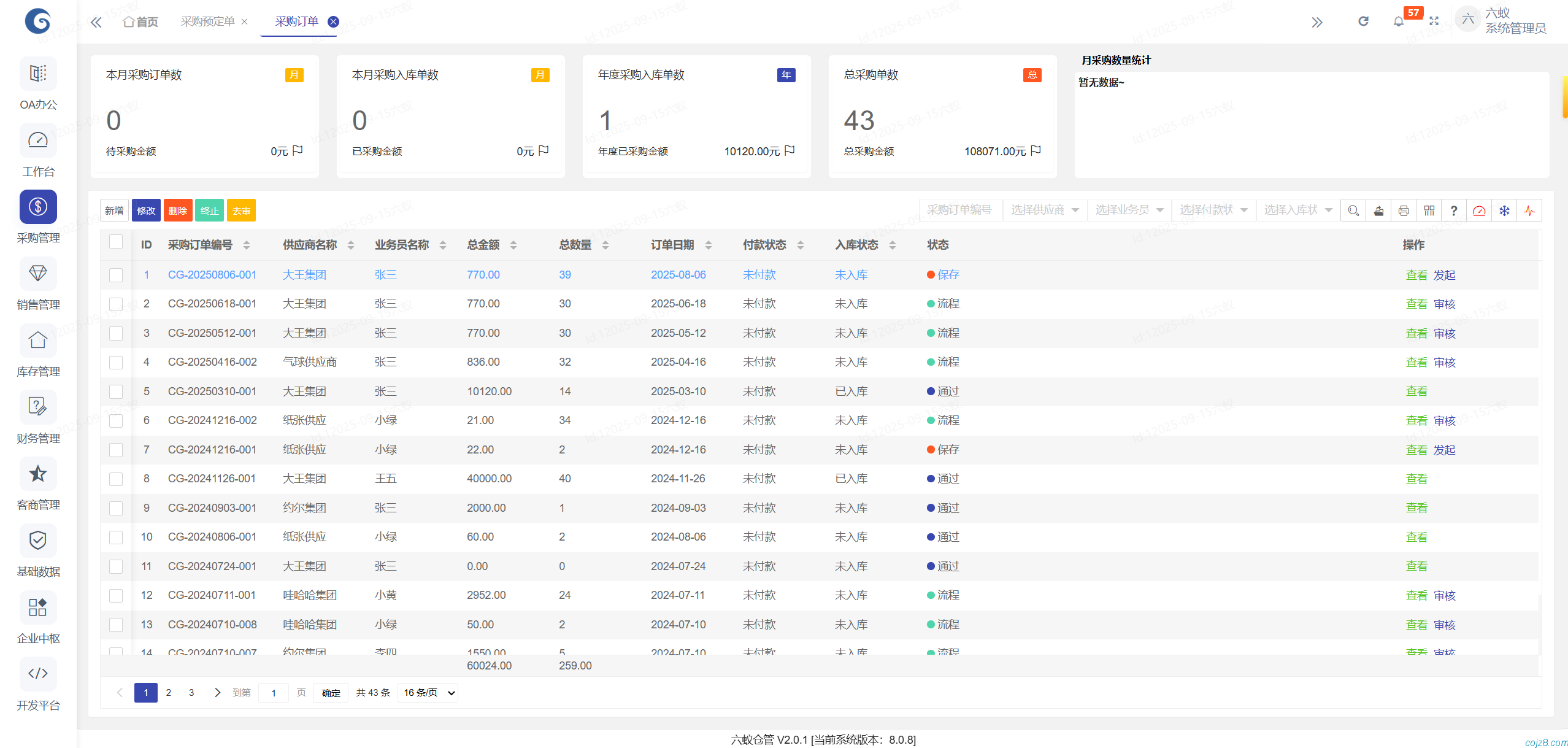Image resolution: width=1568 pixels, height=748 pixels.
Task: Click the blue snowflake icon
Action: (1504, 210)
